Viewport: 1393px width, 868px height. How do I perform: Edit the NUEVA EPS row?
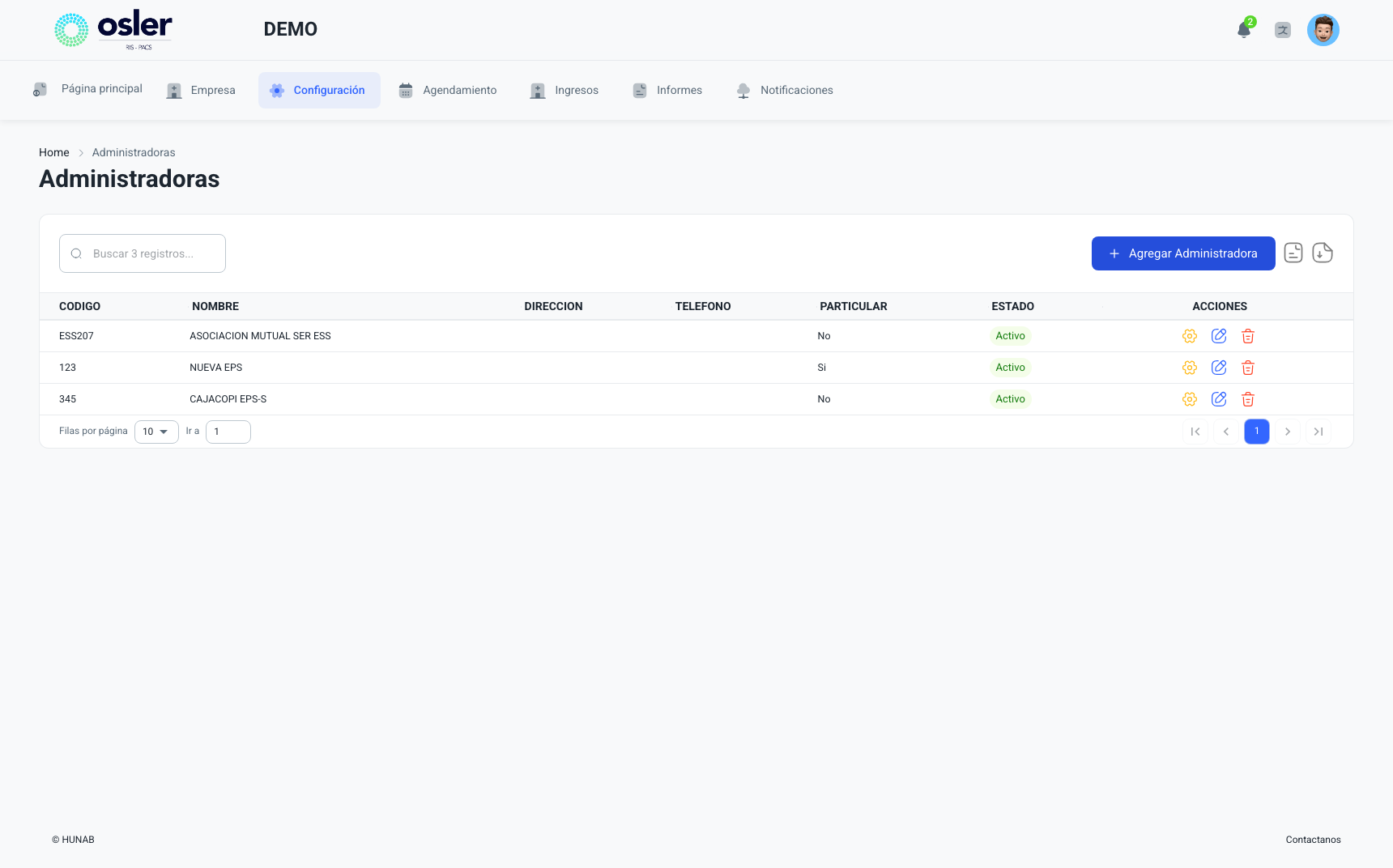[x=1219, y=368]
